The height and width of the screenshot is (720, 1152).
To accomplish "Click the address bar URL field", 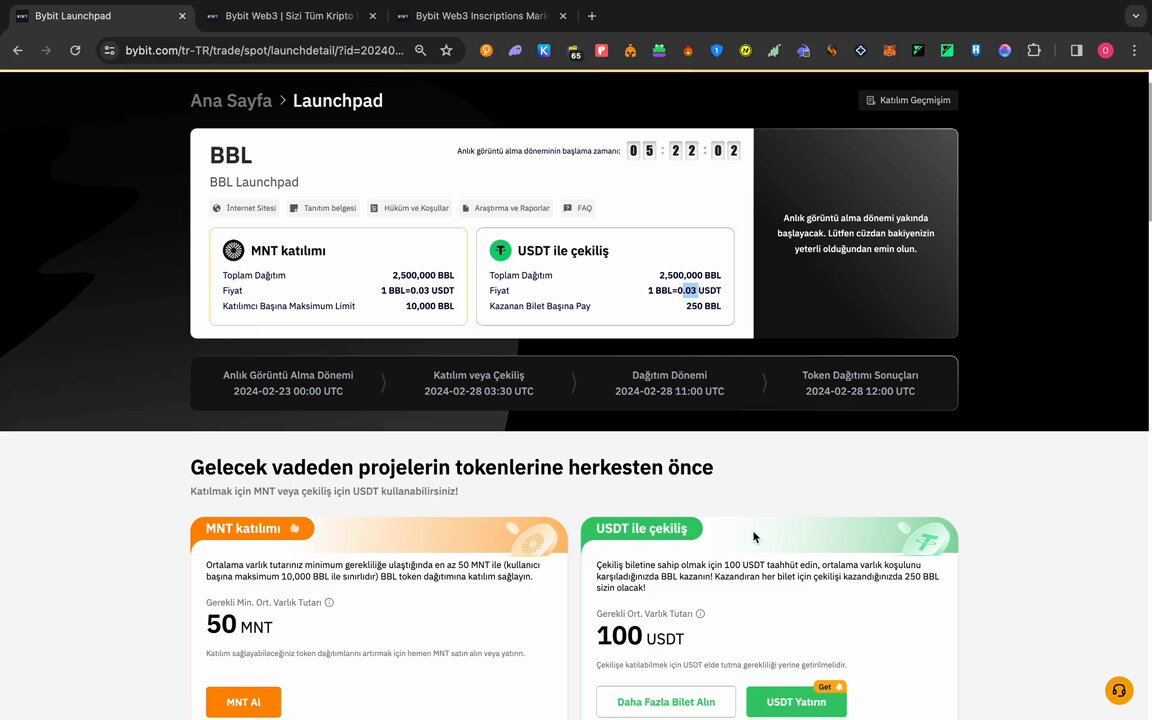I will [x=264, y=51].
